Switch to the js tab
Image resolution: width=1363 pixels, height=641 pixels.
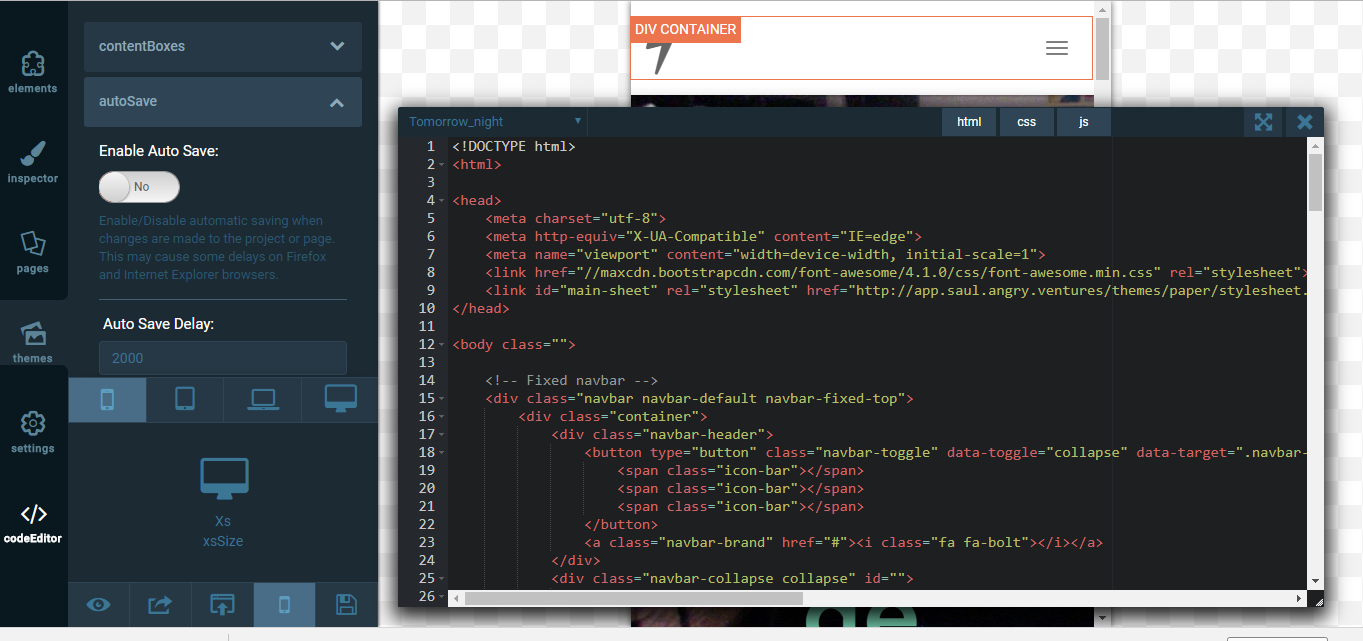[x=1083, y=122]
